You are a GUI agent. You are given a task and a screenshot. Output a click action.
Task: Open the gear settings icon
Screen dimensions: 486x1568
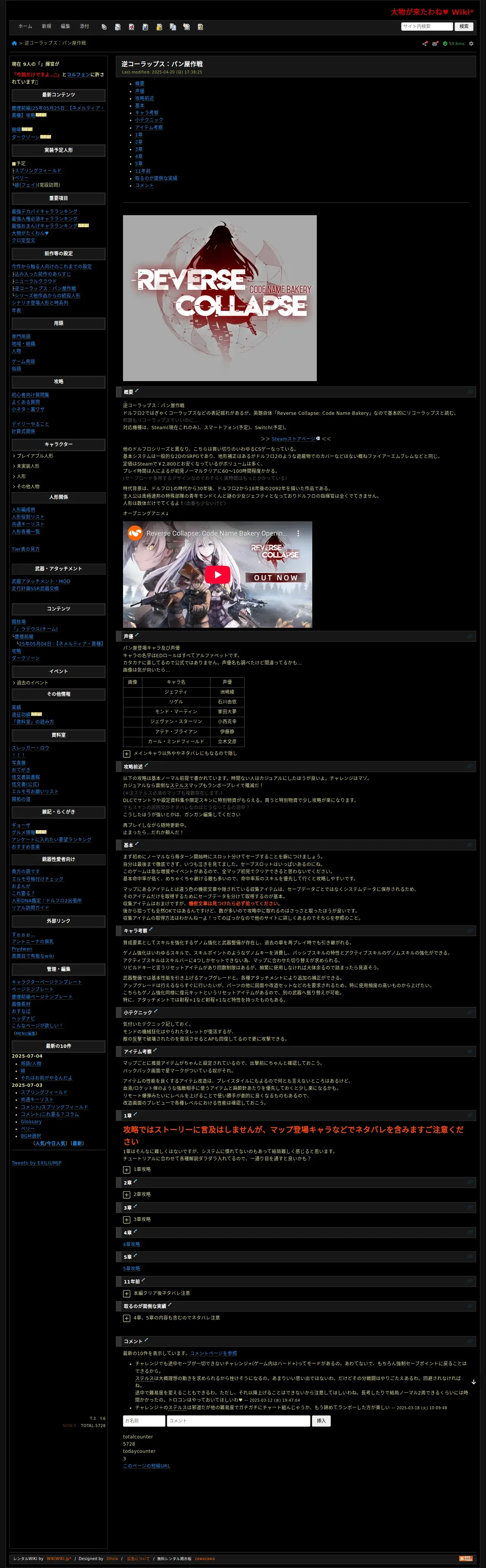click(471, 44)
